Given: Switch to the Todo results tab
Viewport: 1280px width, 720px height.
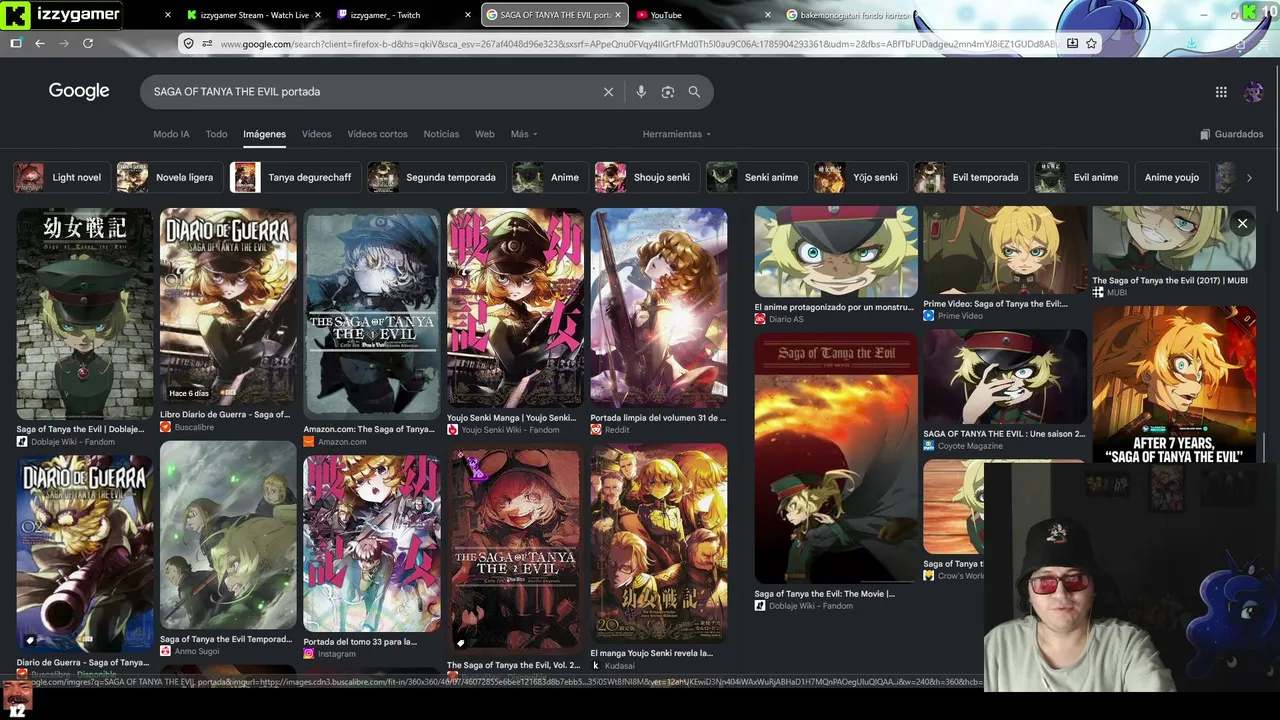Looking at the screenshot, I should click(216, 134).
